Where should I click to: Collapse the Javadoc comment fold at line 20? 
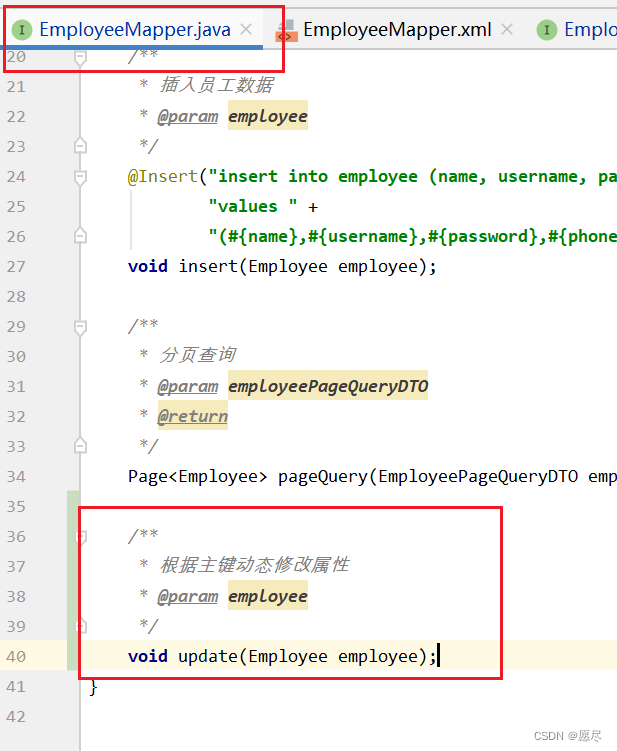coord(80,58)
